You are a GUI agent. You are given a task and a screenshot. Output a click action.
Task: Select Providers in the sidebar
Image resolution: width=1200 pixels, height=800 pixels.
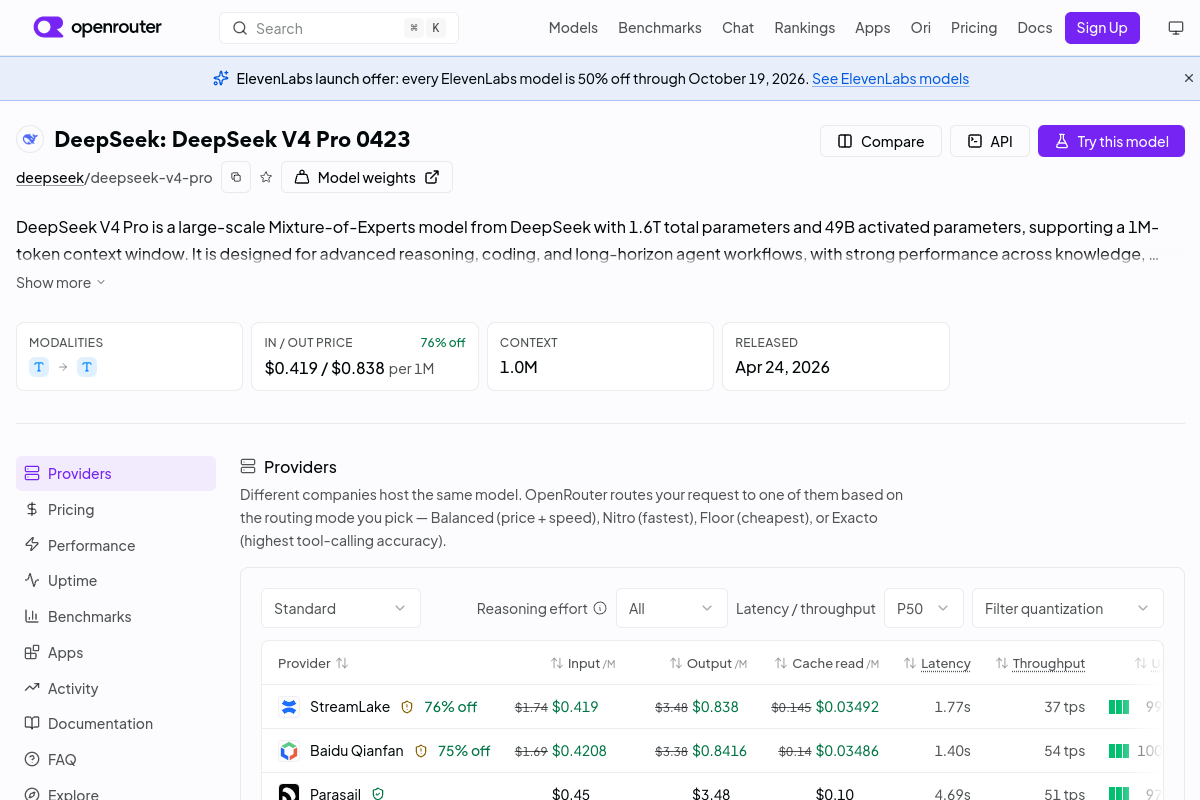click(x=116, y=473)
